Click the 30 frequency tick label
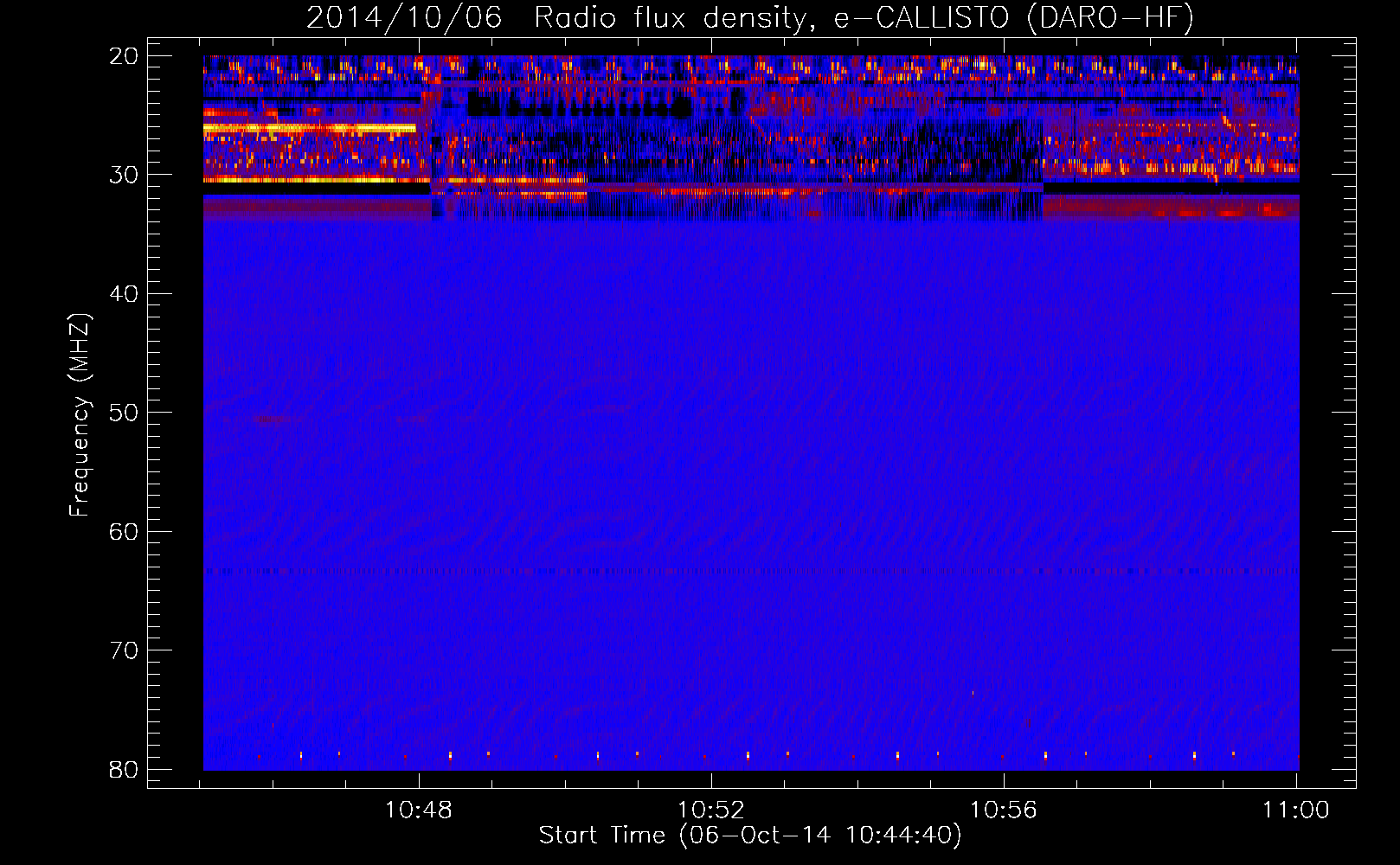The width and height of the screenshot is (1400, 865). pos(124,175)
